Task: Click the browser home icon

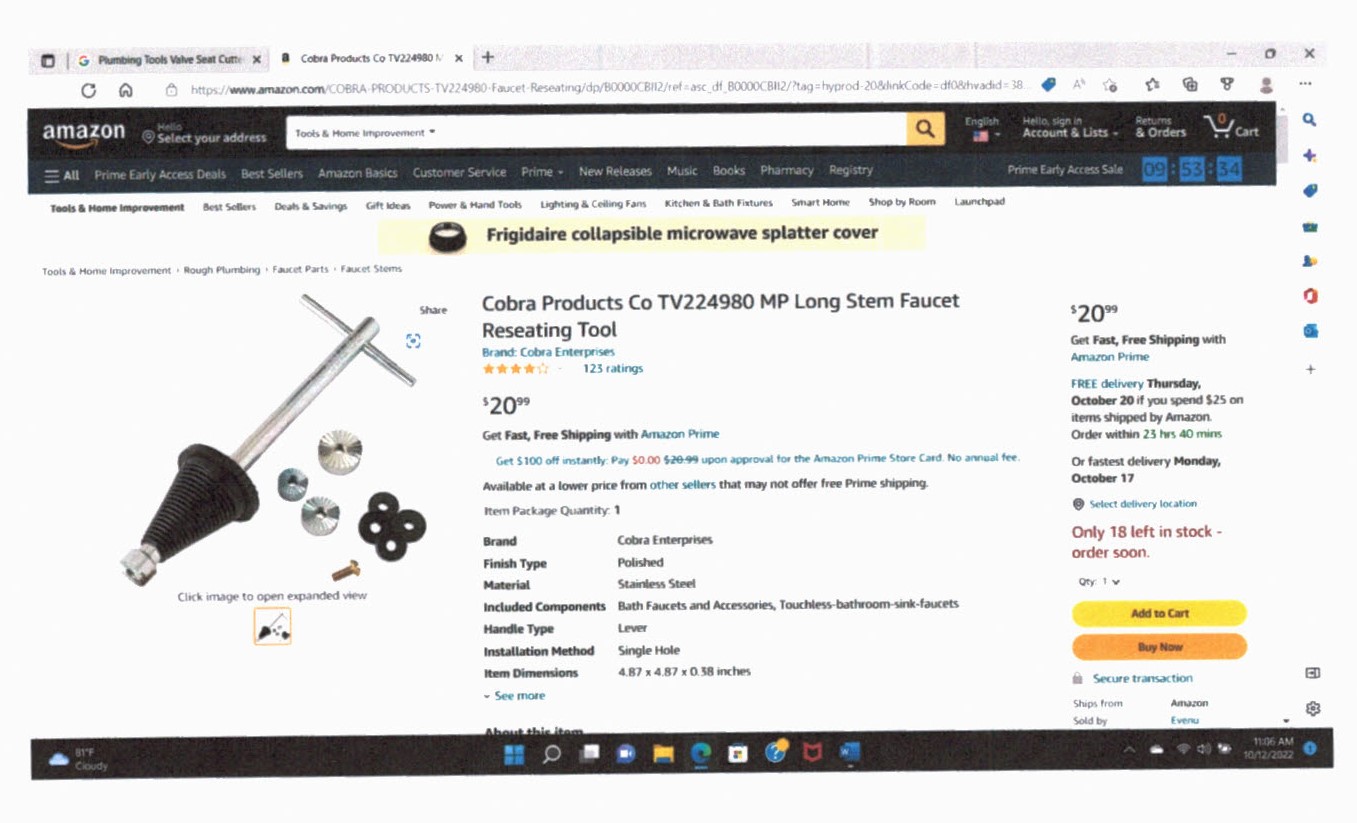Action: [x=126, y=90]
